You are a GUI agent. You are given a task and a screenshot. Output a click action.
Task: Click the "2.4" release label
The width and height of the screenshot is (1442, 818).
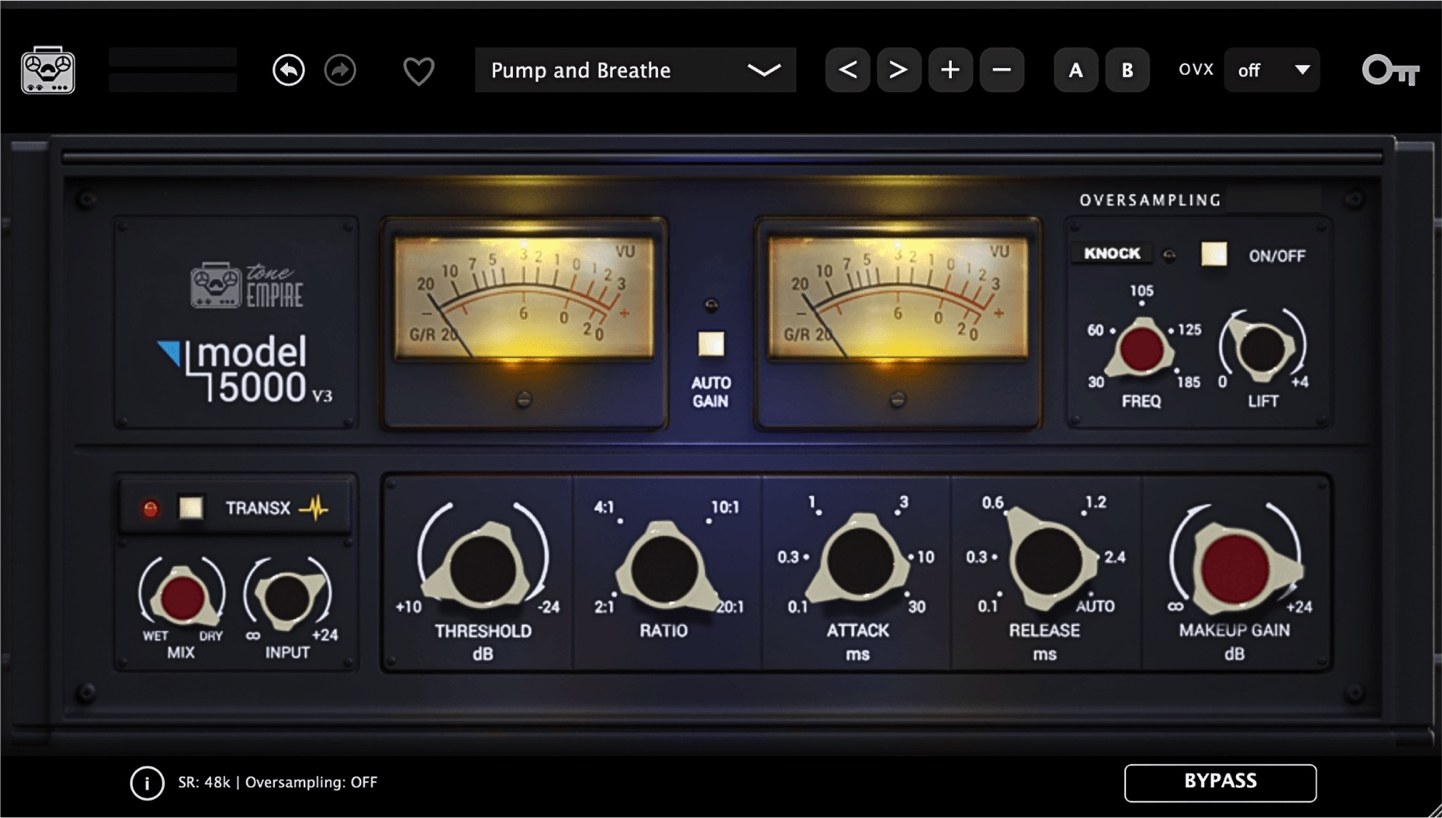coord(1114,557)
